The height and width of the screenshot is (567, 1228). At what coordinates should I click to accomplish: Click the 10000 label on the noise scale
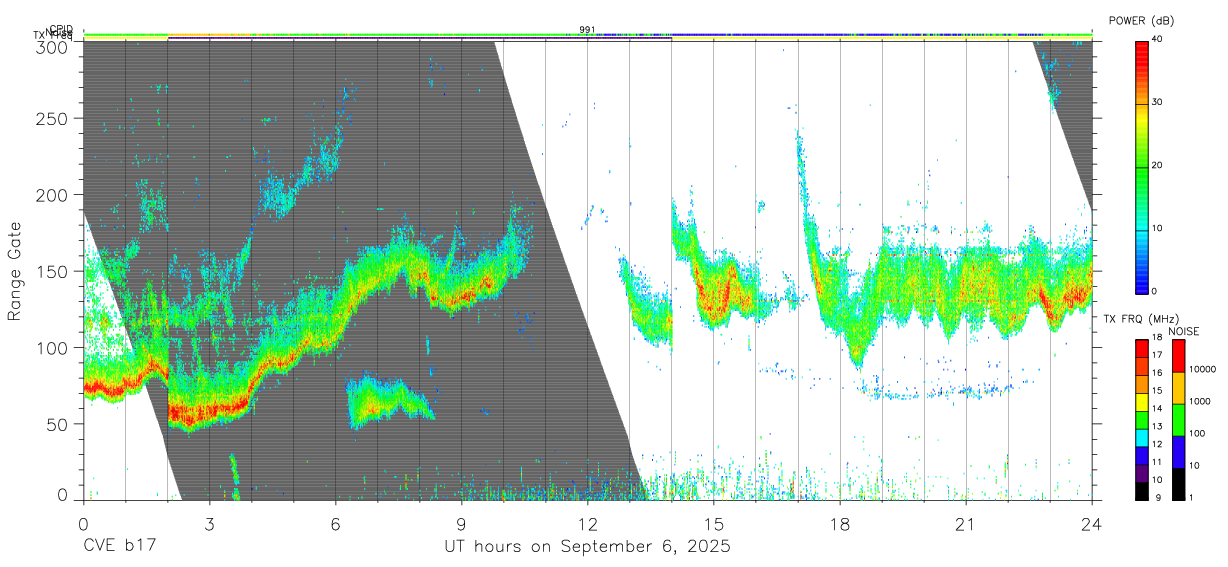coord(1203,369)
